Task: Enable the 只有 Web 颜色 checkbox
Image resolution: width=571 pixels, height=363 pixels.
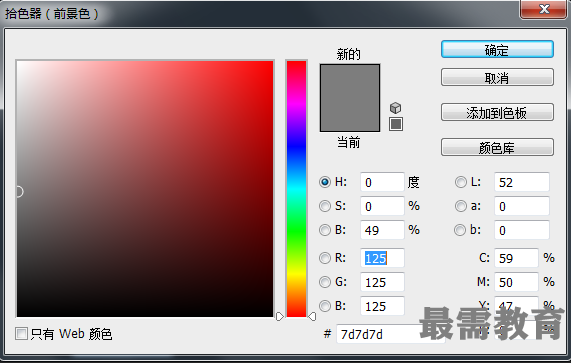Action: pos(21,333)
